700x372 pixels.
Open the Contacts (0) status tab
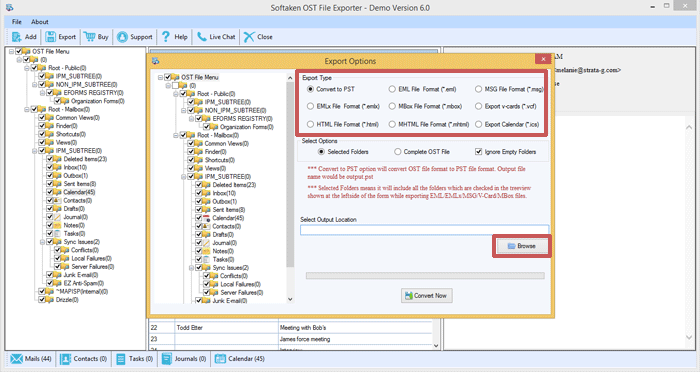click(x=83, y=359)
